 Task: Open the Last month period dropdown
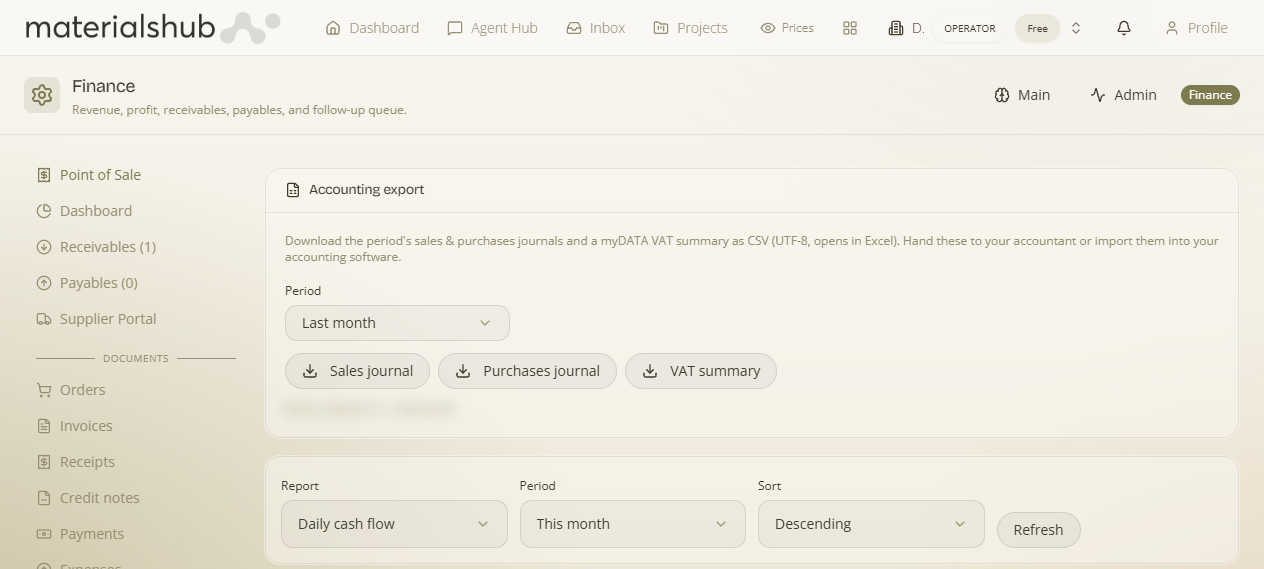397,323
